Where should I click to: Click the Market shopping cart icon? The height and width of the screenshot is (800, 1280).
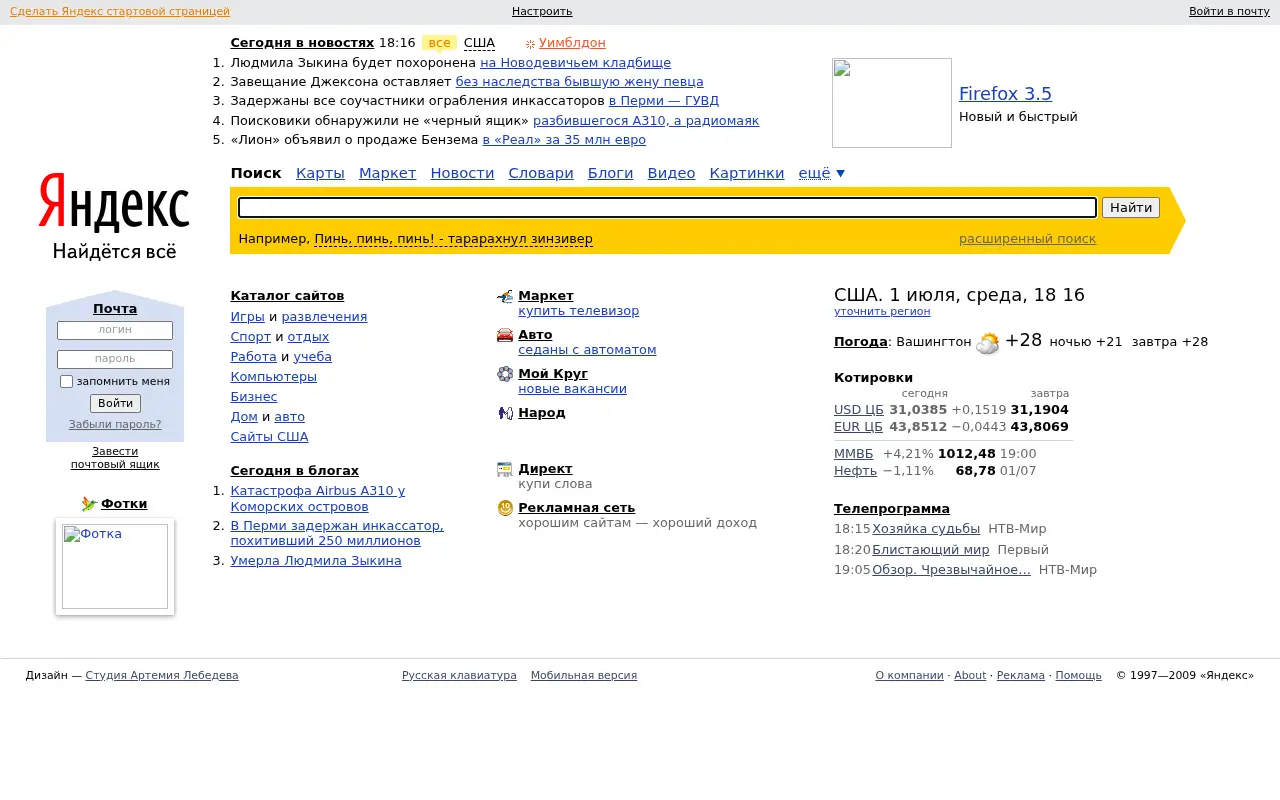(505, 297)
